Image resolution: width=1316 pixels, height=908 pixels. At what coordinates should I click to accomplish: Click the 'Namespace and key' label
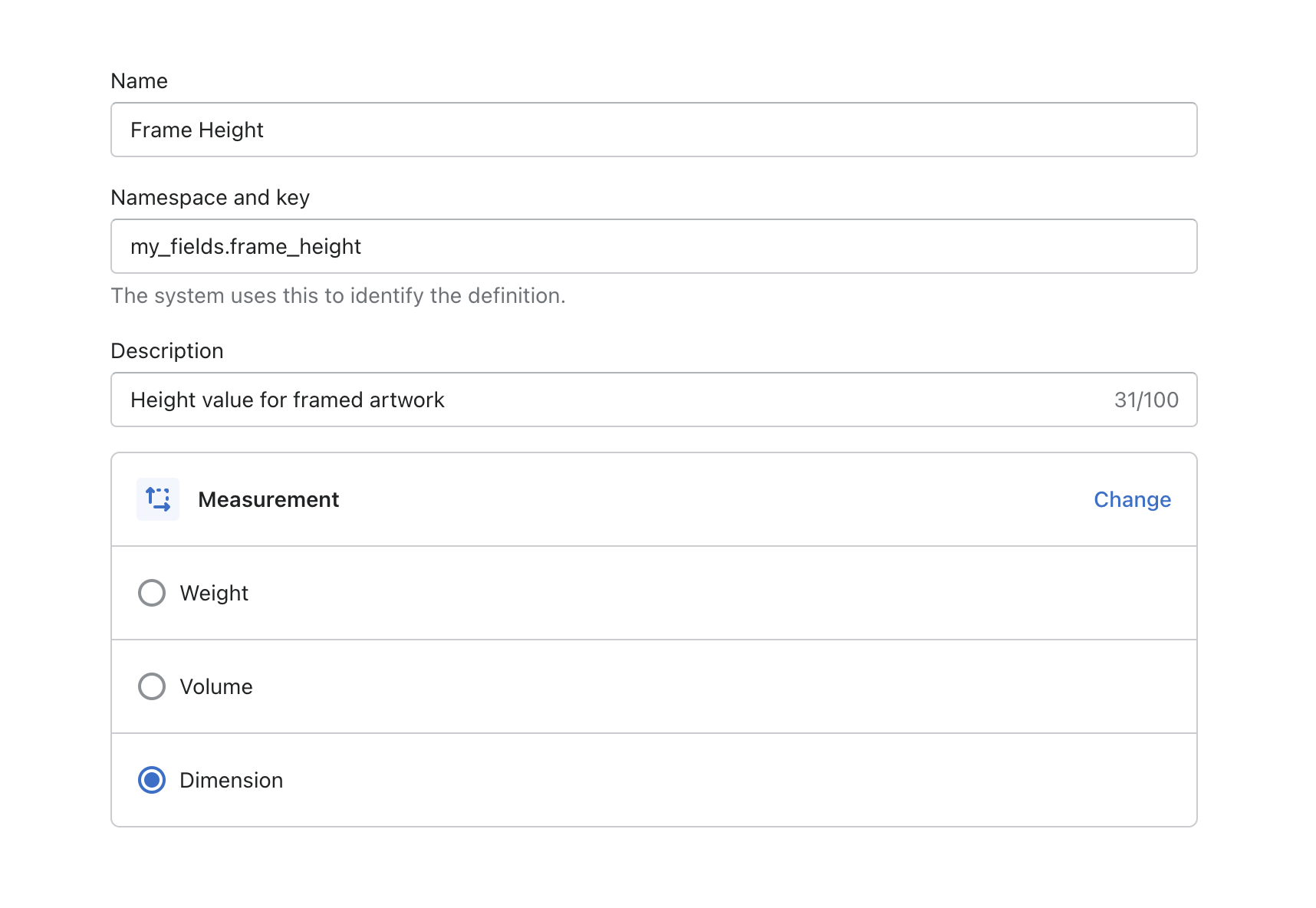[210, 197]
